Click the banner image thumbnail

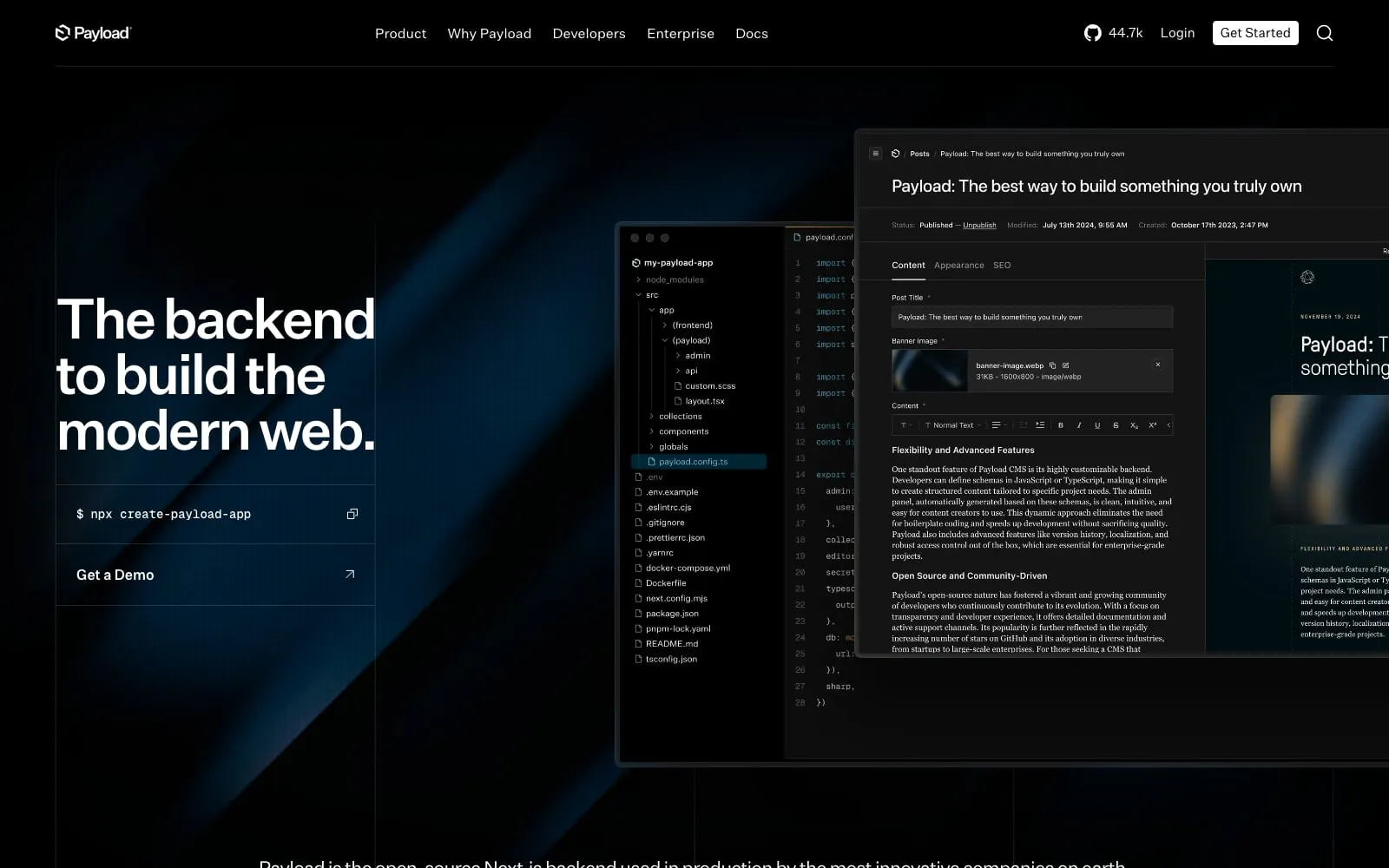coord(930,371)
